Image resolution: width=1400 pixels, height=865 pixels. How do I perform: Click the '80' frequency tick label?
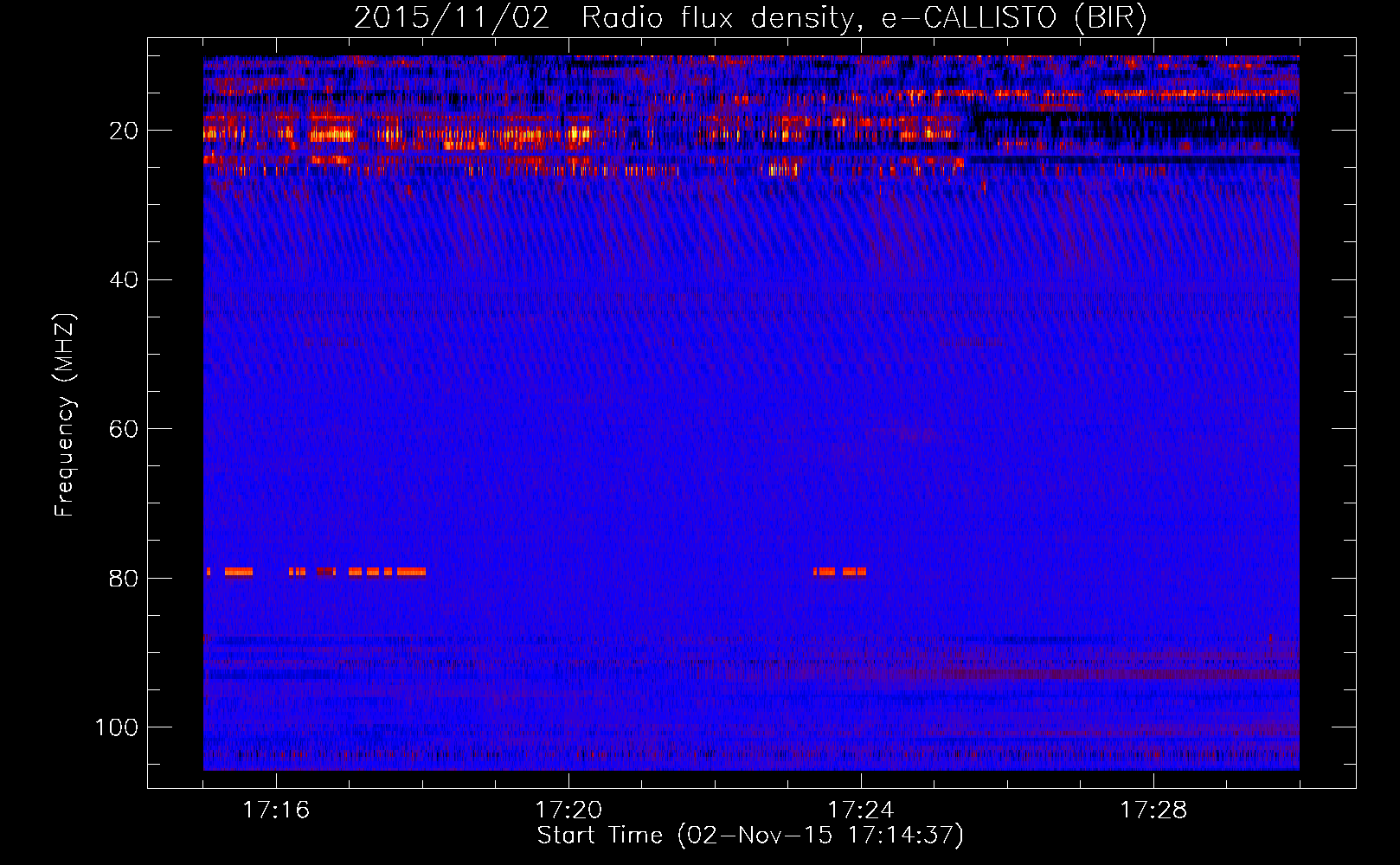pos(125,578)
